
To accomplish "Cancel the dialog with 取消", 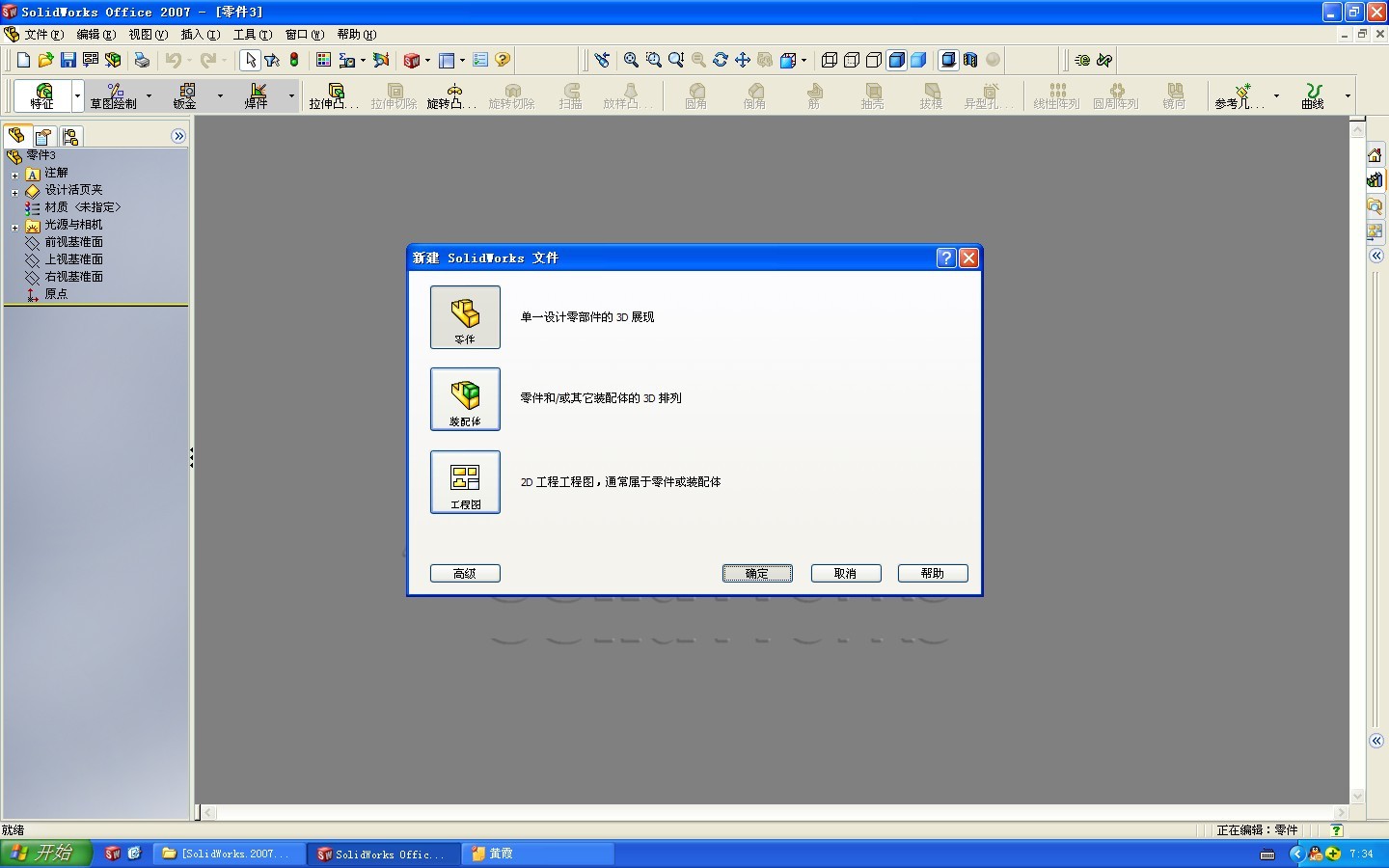I will (x=846, y=573).
